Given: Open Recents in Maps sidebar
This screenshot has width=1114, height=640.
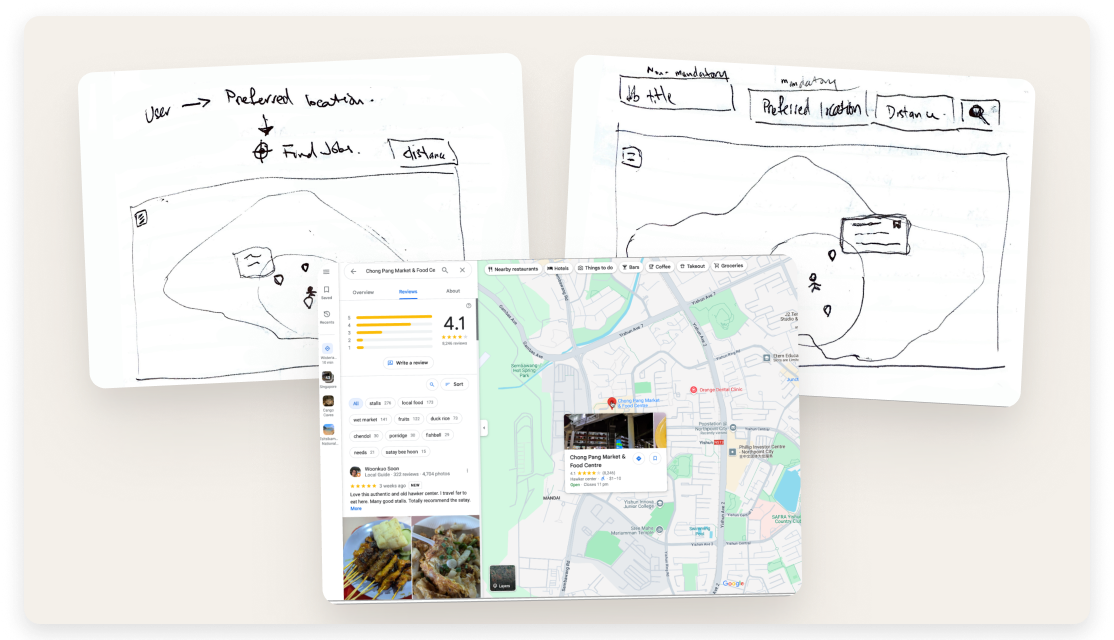Looking at the screenshot, I should (x=327, y=317).
